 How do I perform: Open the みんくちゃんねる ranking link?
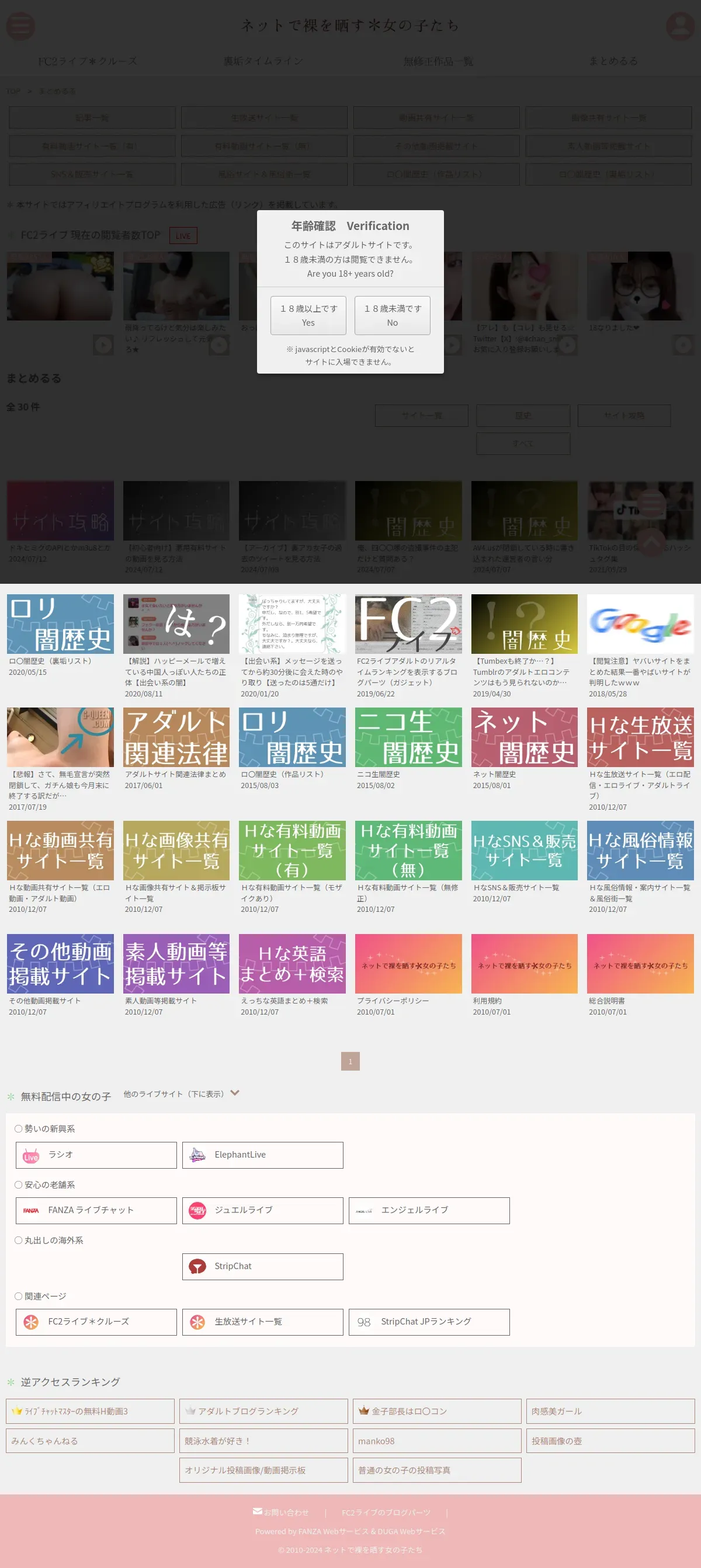90,1441
